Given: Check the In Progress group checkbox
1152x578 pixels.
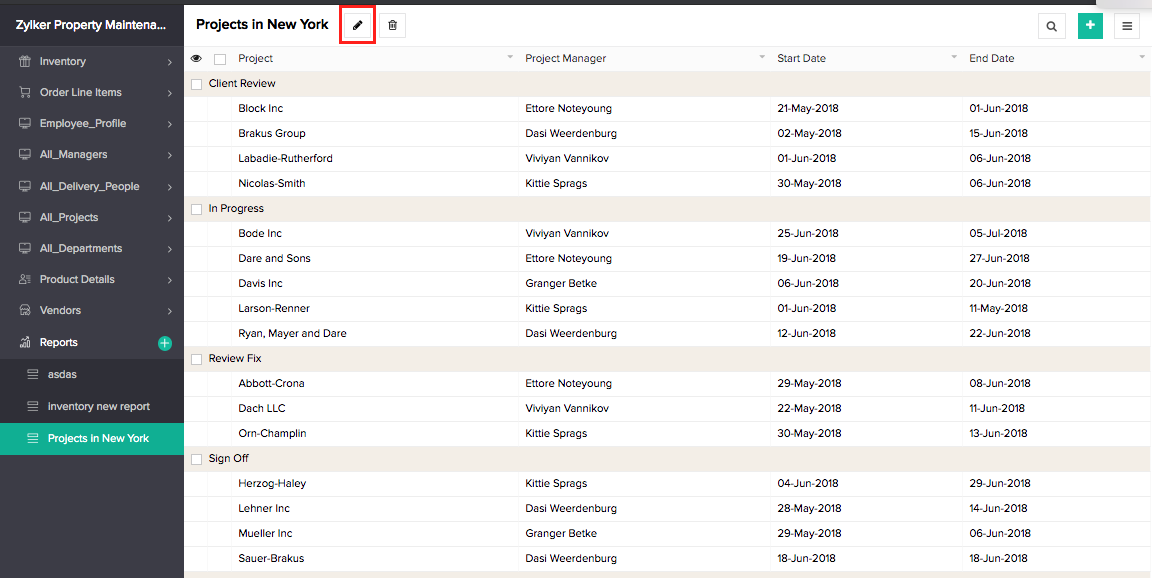Looking at the screenshot, I should 197,209.
